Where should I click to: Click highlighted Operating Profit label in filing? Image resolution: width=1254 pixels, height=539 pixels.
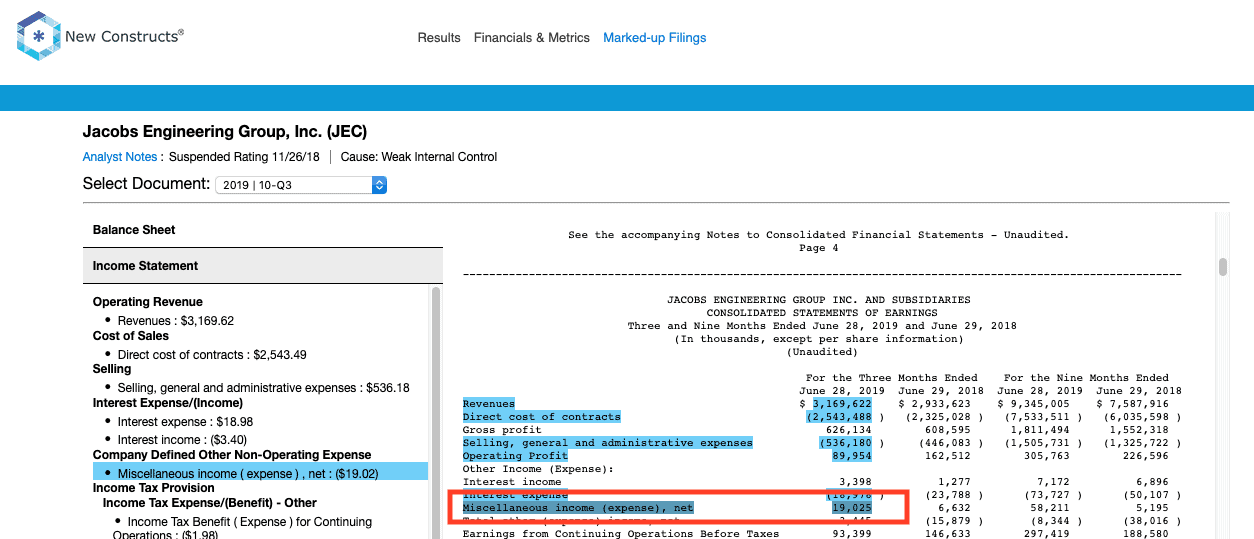[x=515, y=455]
